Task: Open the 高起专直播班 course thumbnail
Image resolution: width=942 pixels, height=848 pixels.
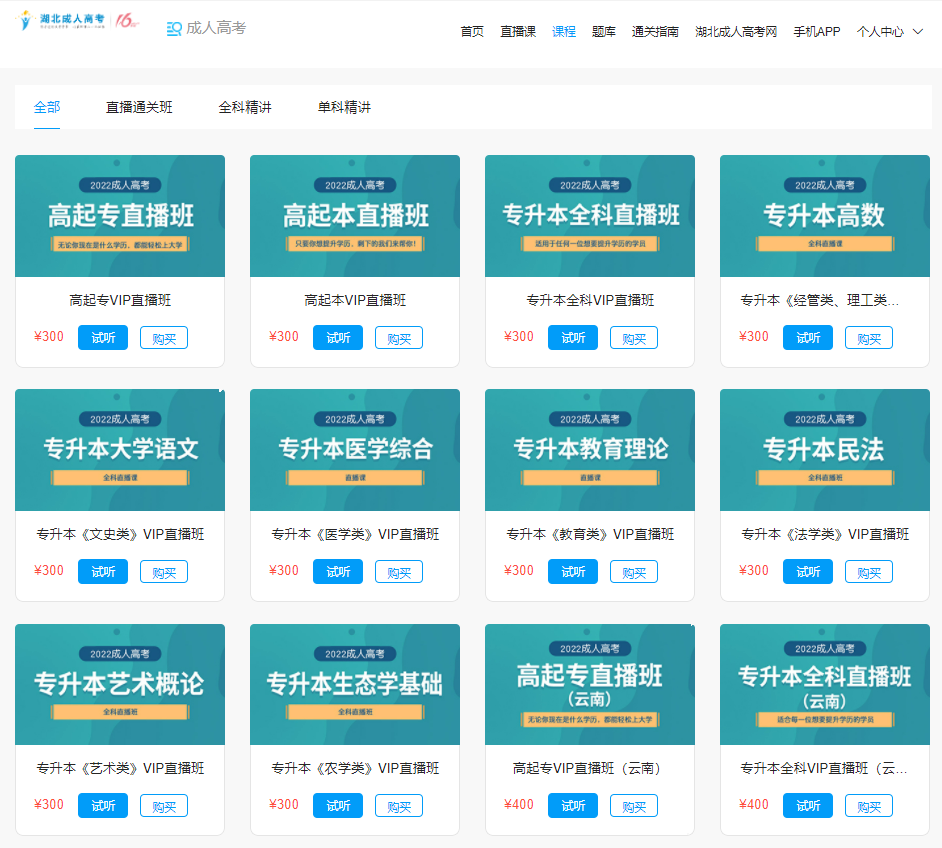Action: [x=119, y=216]
